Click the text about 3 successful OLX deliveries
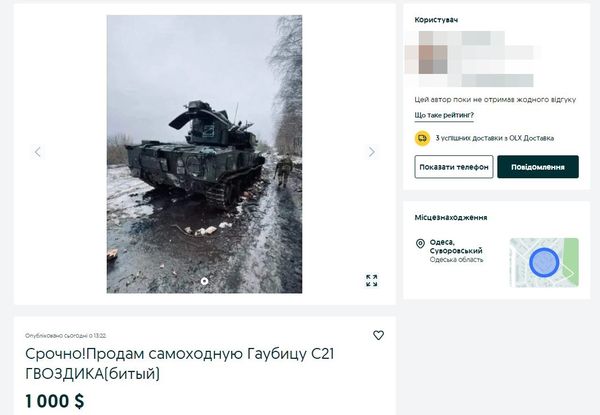This screenshot has width=600, height=415. pyautogui.click(x=494, y=138)
